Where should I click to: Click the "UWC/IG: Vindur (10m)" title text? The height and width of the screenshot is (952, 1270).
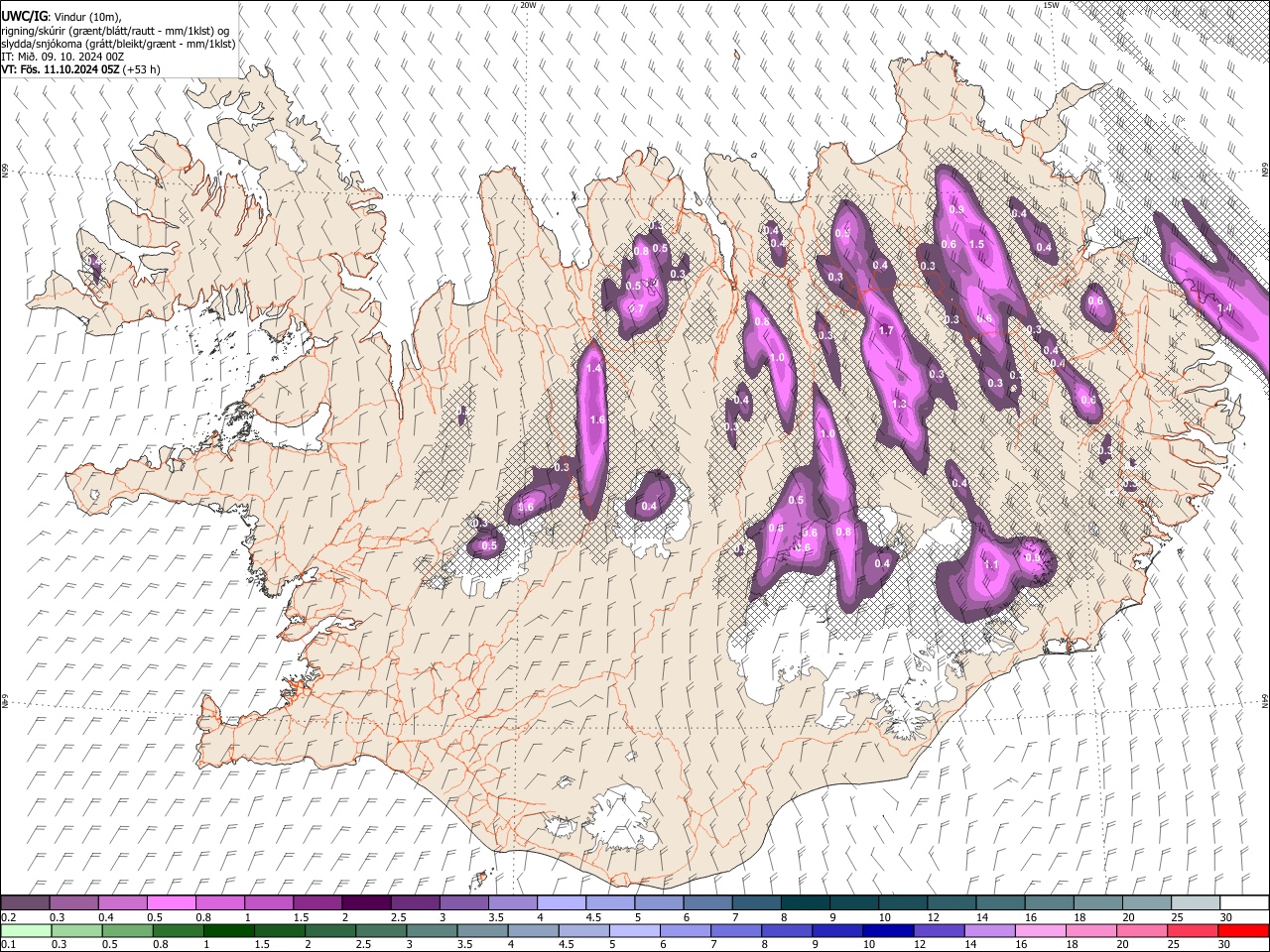pos(62,17)
